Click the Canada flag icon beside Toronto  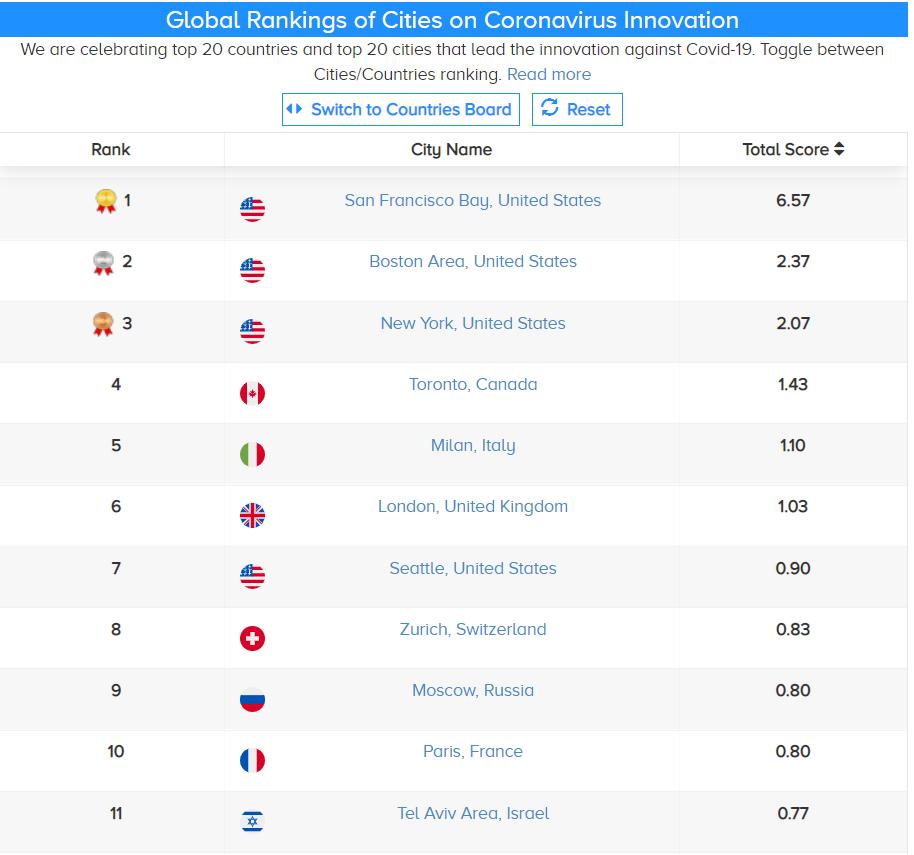(253, 393)
